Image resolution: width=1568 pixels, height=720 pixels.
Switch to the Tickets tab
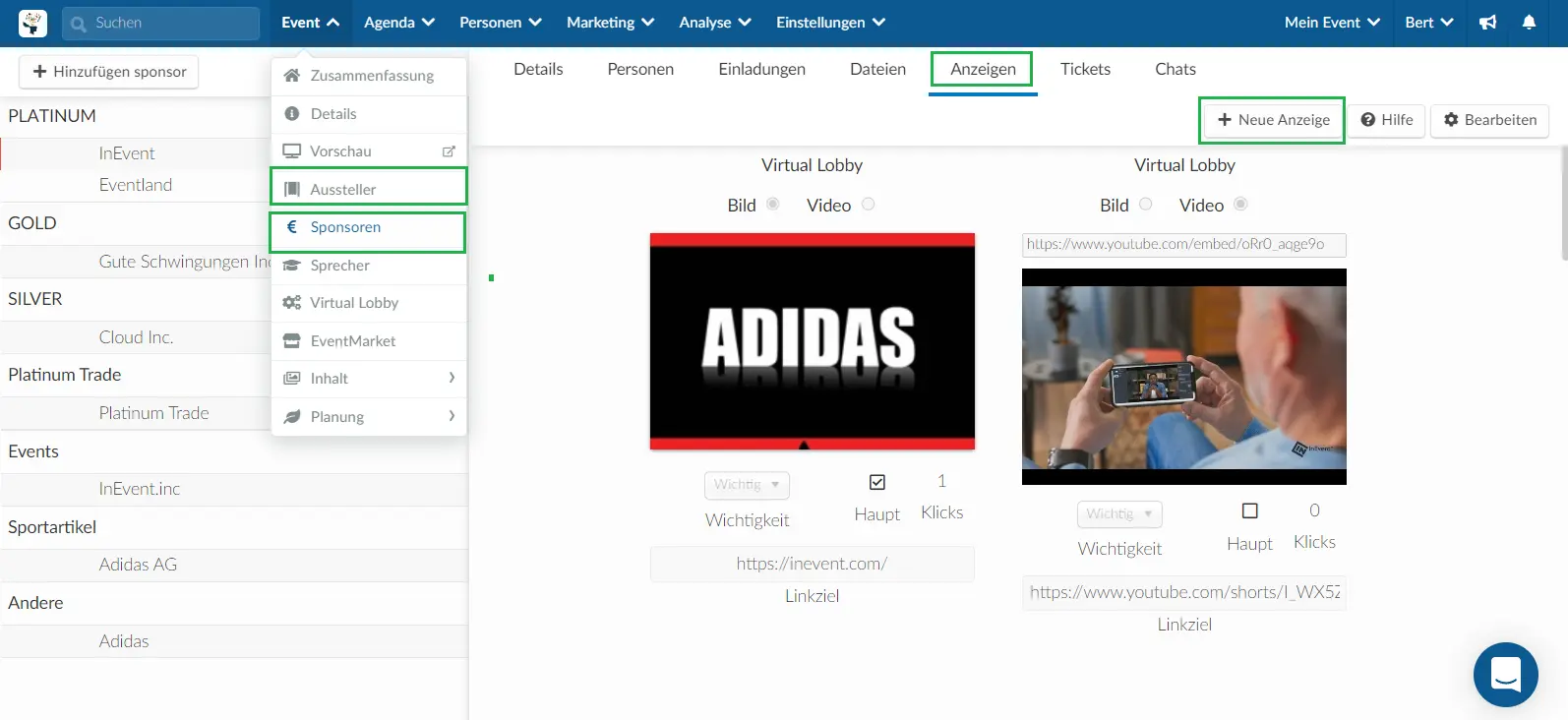coord(1085,69)
